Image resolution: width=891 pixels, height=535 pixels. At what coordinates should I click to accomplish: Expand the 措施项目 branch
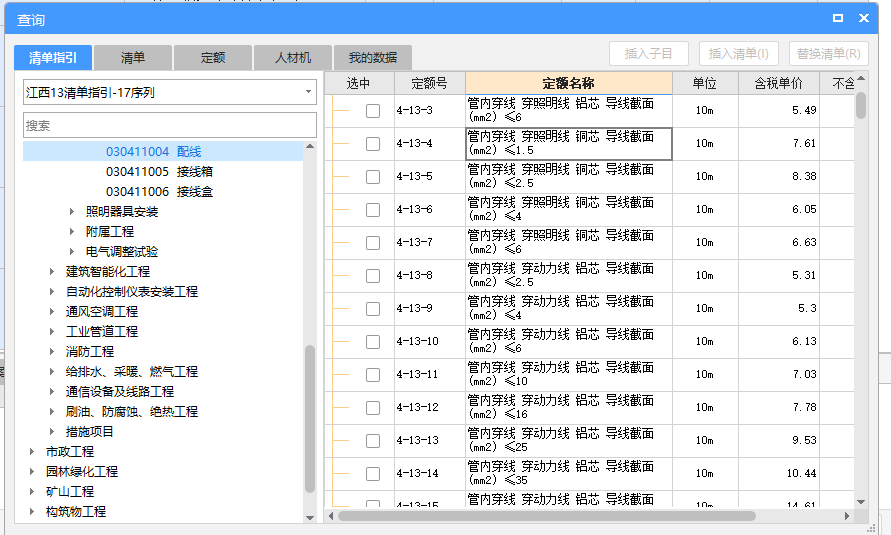tap(52, 432)
